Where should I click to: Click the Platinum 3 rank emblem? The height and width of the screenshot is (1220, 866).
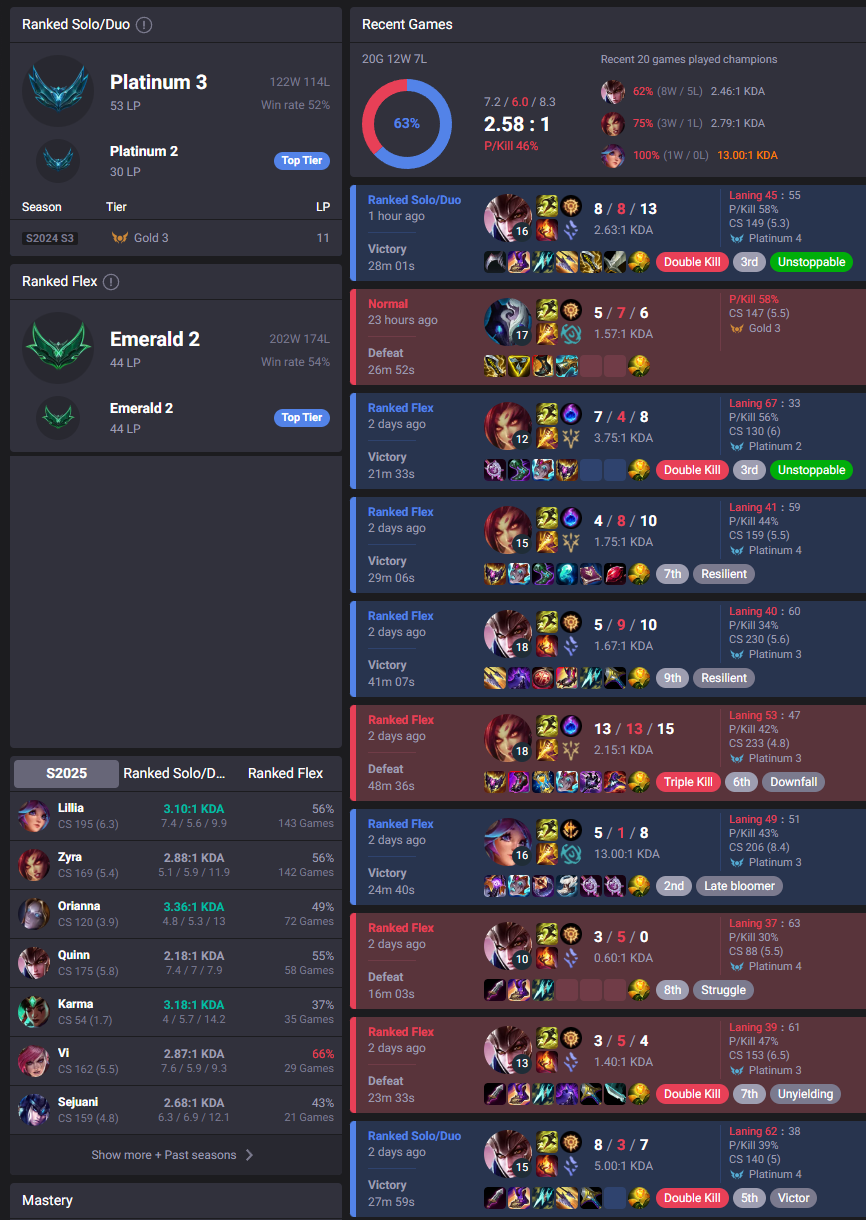[x=58, y=91]
